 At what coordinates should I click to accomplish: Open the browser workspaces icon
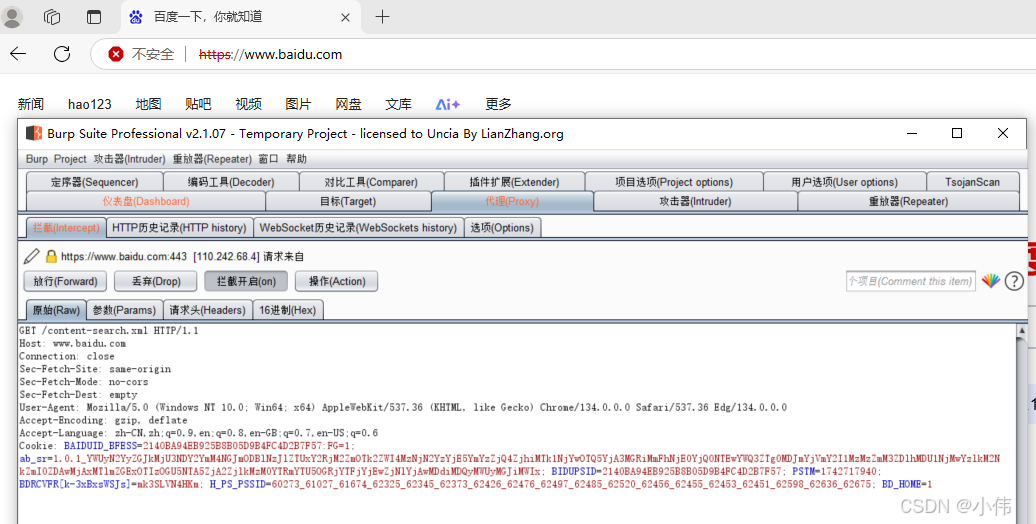point(52,17)
